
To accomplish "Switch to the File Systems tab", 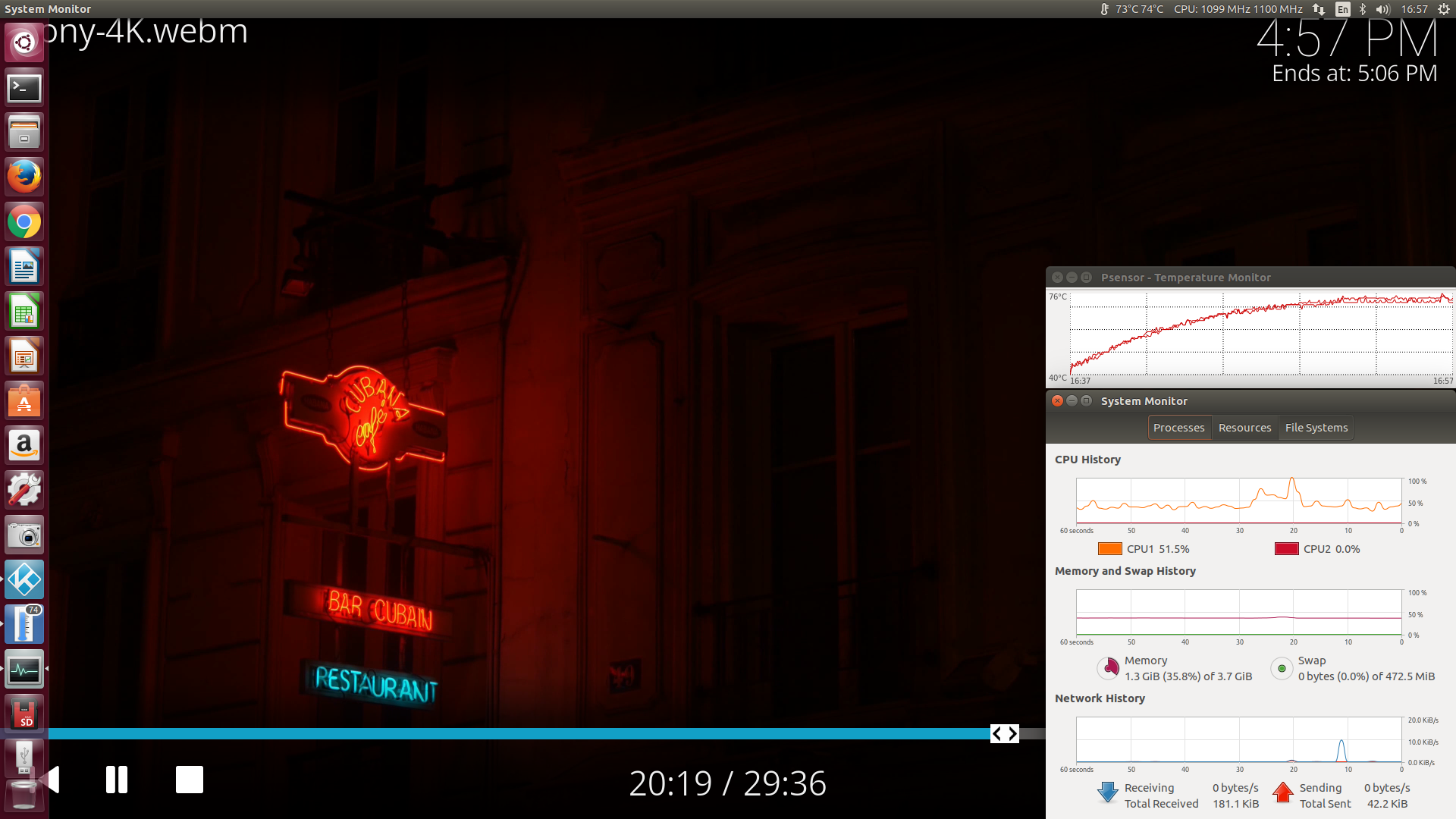I will 1316,428.
